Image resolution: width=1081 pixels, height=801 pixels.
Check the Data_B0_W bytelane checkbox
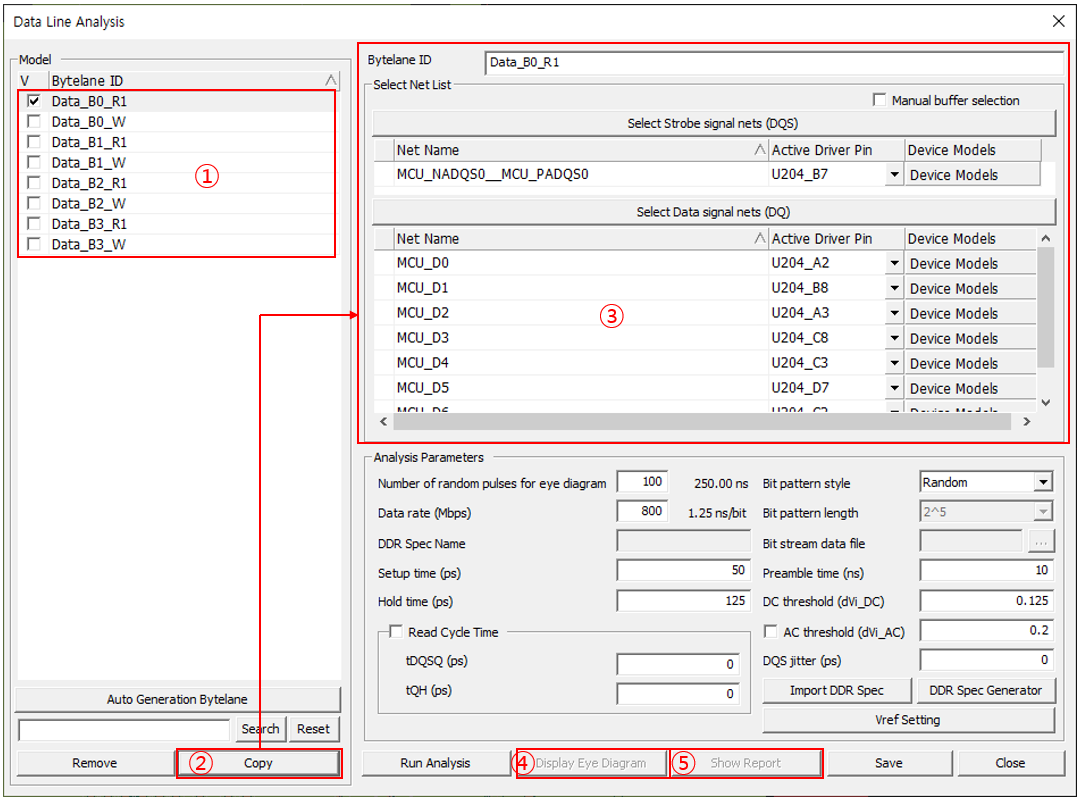(34, 122)
